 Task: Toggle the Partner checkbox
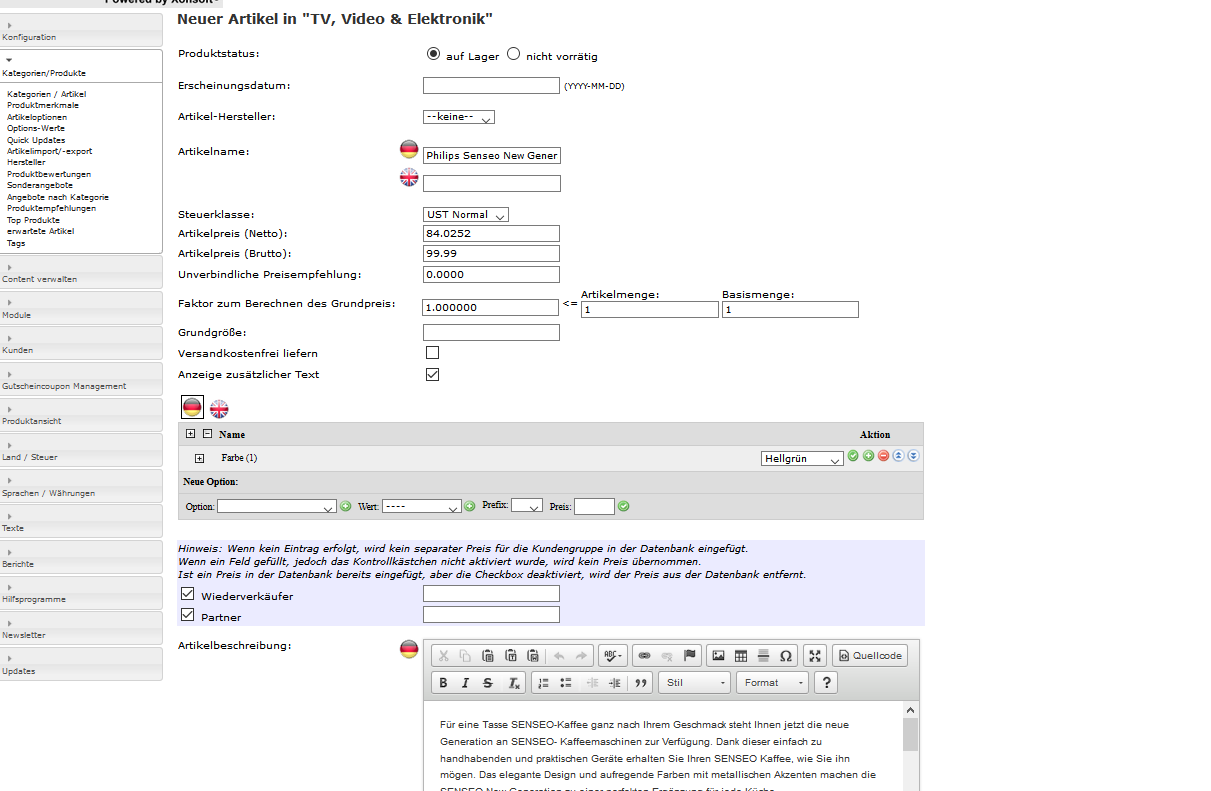point(188,615)
